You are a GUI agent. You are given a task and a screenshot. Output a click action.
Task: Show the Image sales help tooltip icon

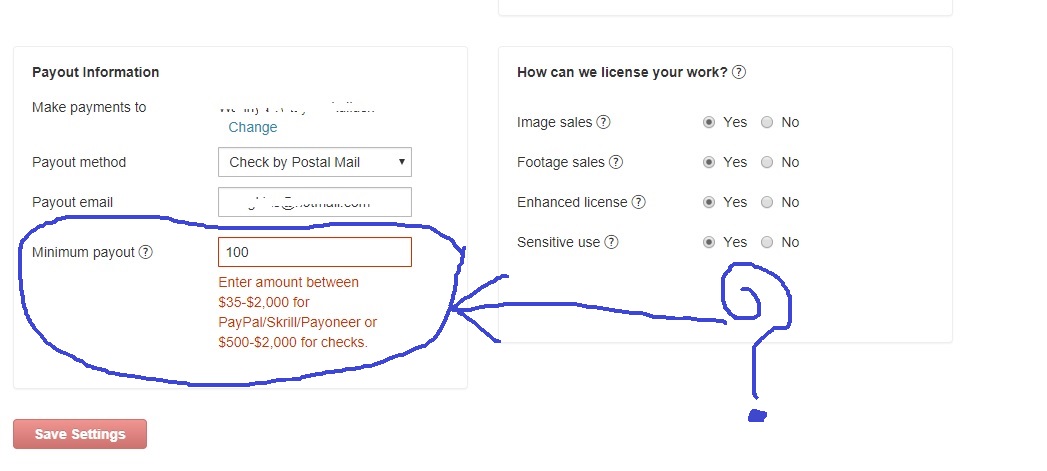603,122
